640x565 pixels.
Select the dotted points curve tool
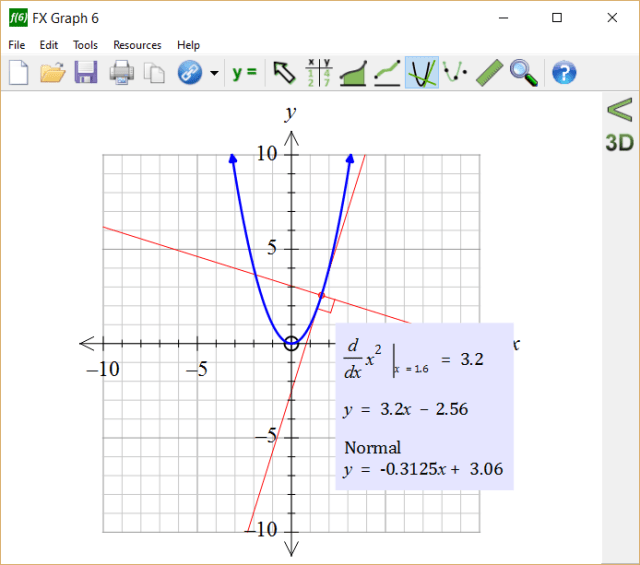[x=455, y=73]
